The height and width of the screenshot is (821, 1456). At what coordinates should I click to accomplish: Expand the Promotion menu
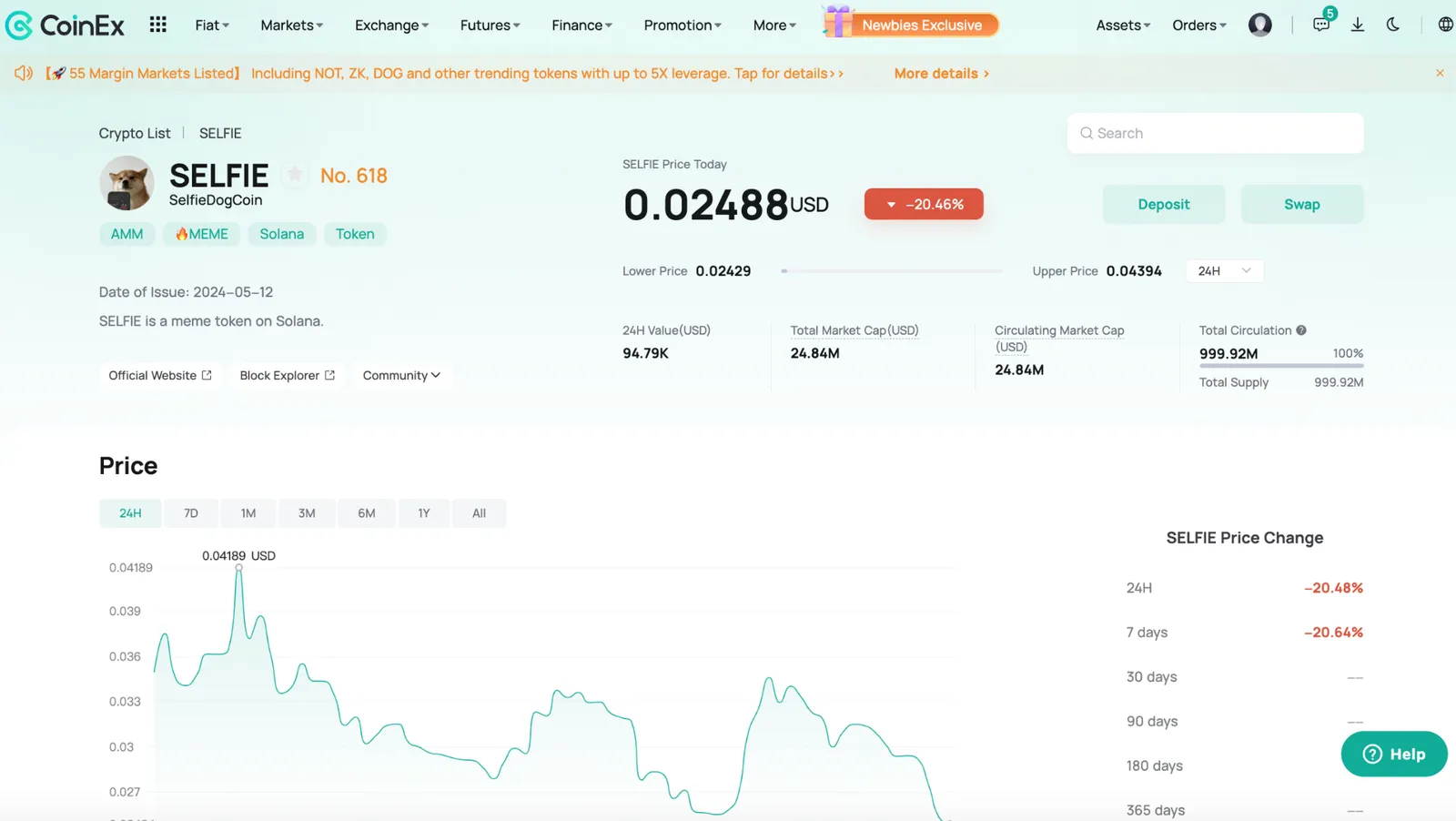click(682, 25)
